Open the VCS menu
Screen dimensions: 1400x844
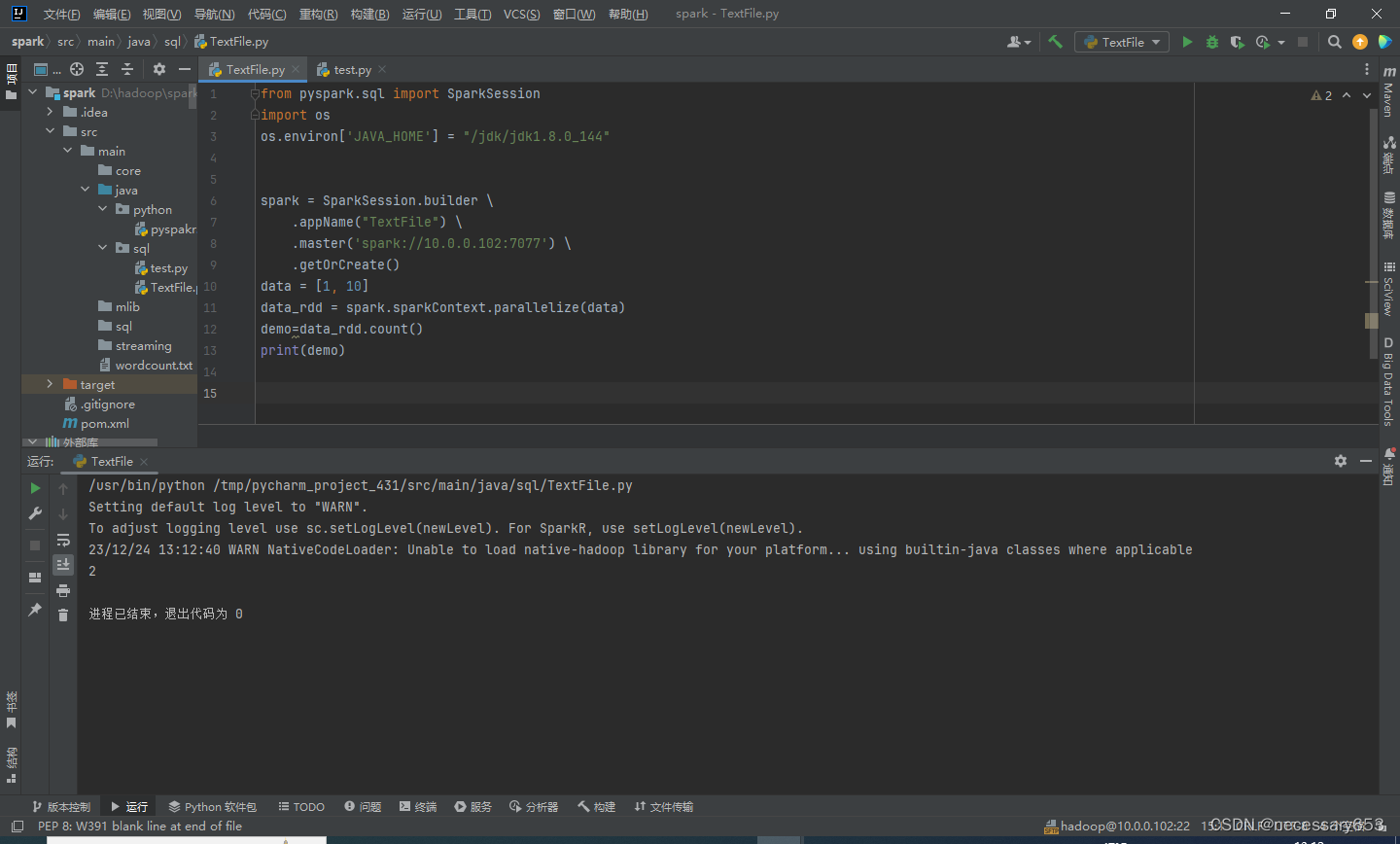521,14
